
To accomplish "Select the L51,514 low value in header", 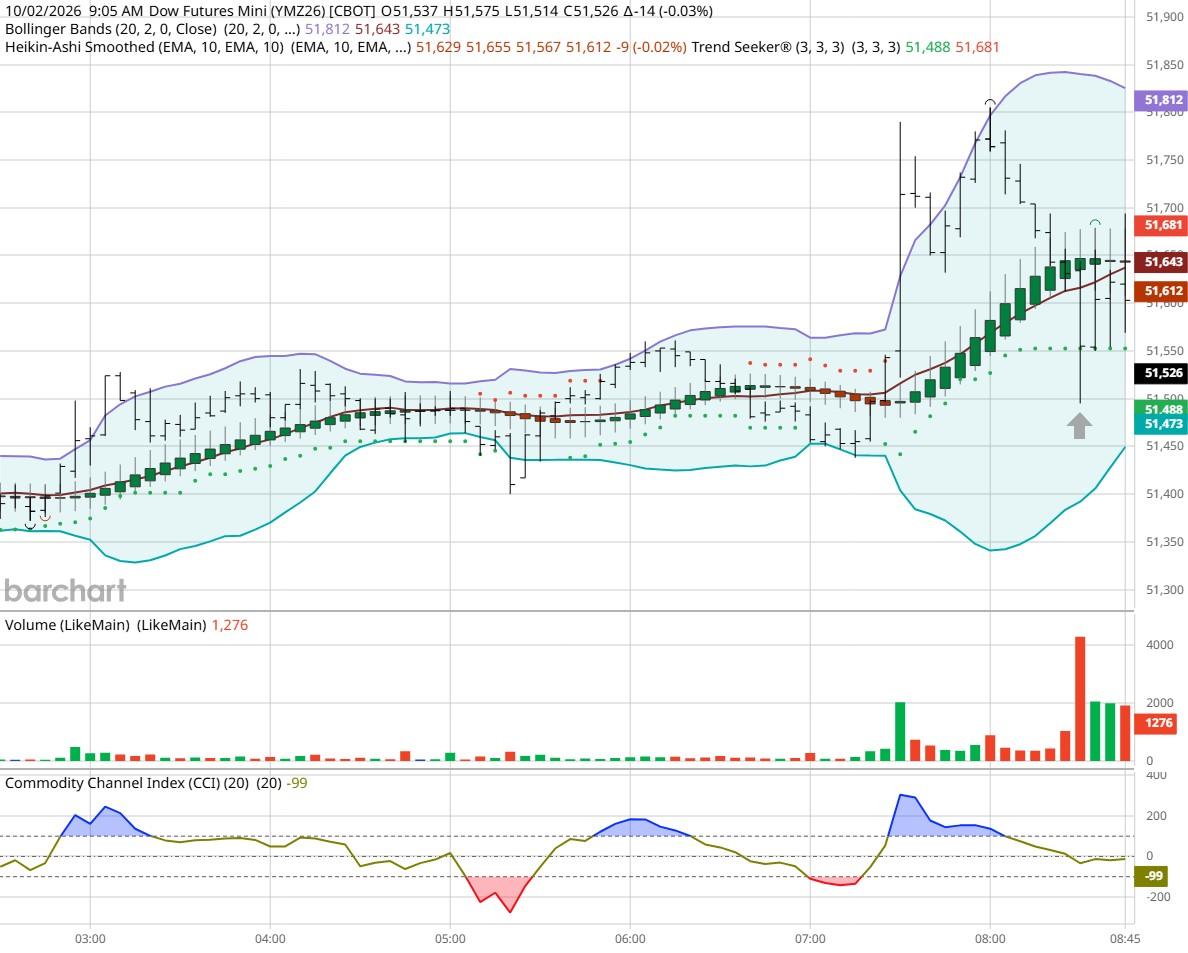I will (x=531, y=11).
